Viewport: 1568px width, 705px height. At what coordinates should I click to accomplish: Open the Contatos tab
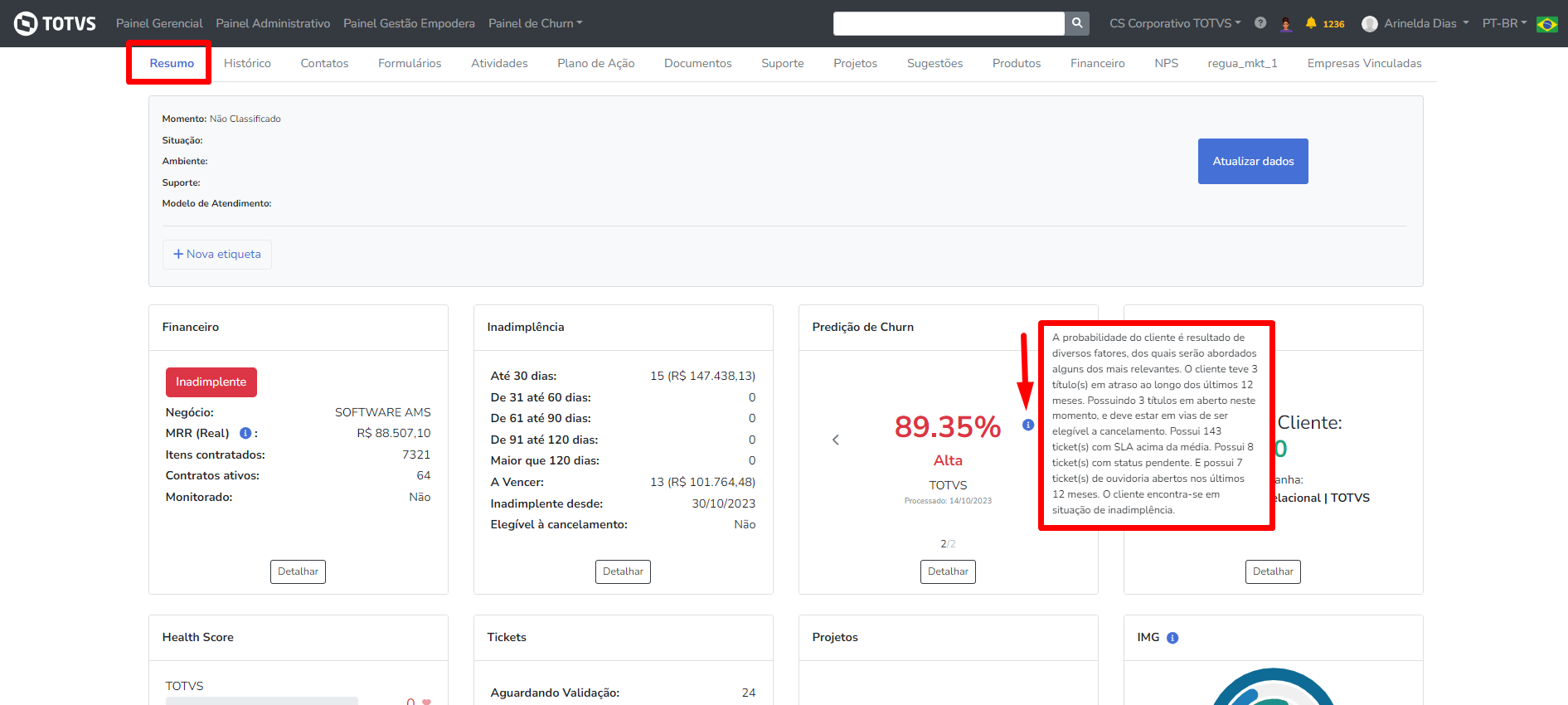tap(324, 63)
